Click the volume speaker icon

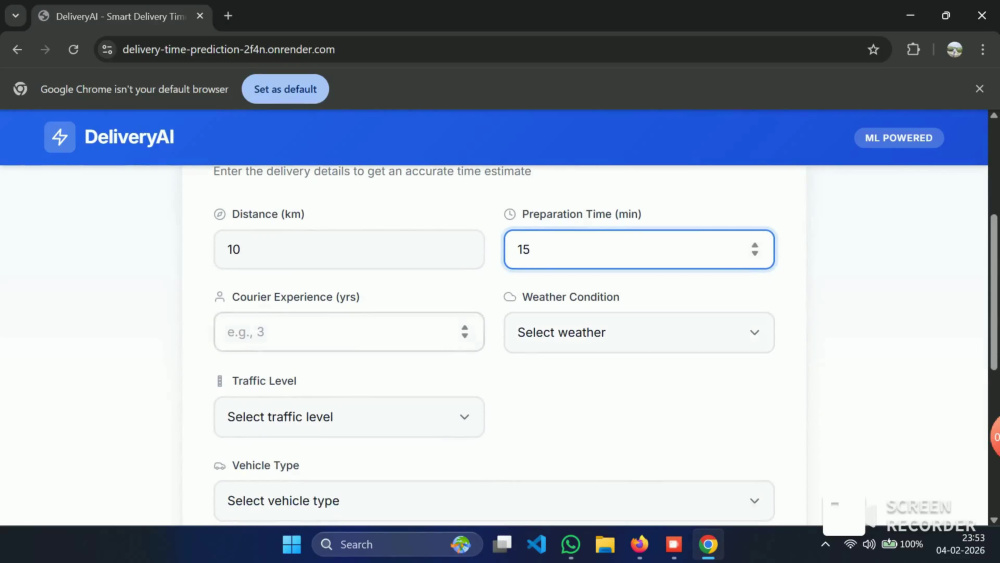(x=869, y=545)
